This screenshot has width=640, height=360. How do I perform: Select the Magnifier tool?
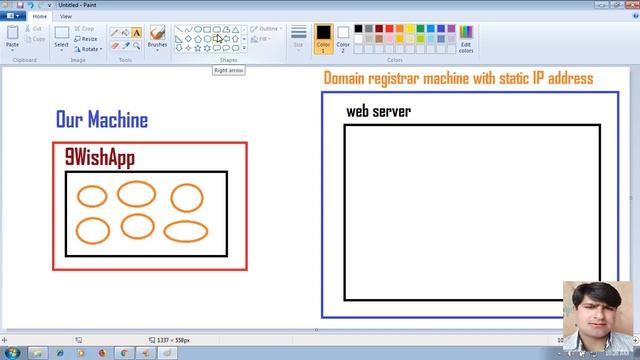coord(136,46)
